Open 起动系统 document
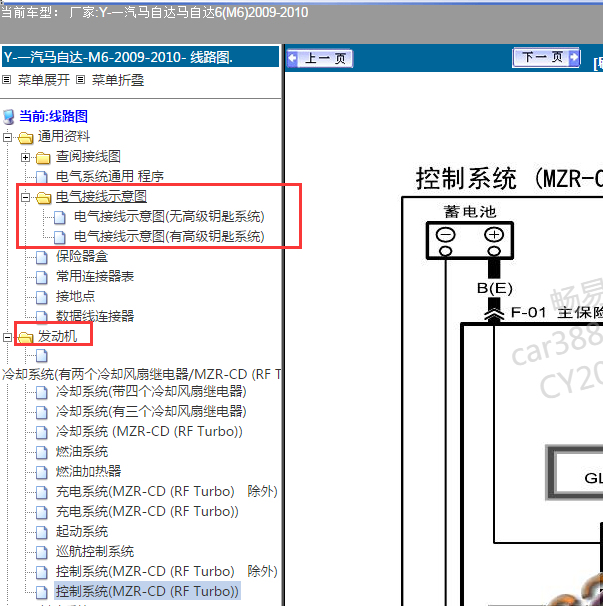The image size is (603, 606). click(x=82, y=531)
